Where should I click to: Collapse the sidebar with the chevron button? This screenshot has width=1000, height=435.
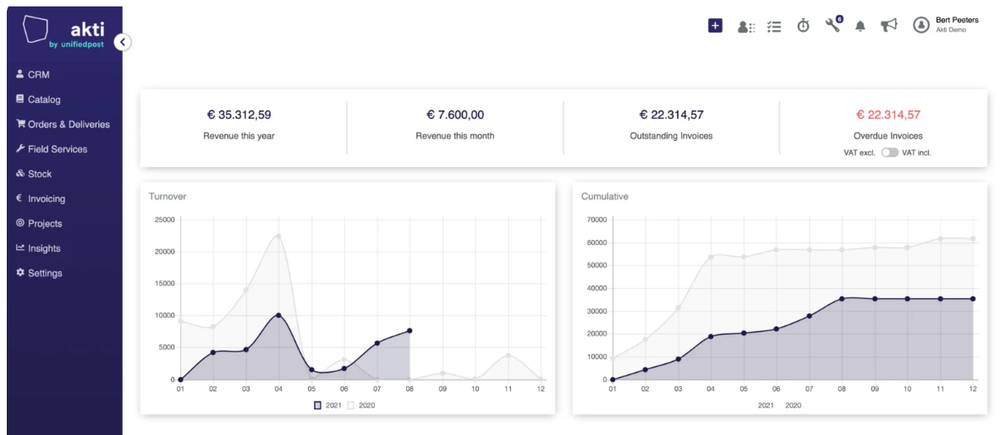click(122, 42)
